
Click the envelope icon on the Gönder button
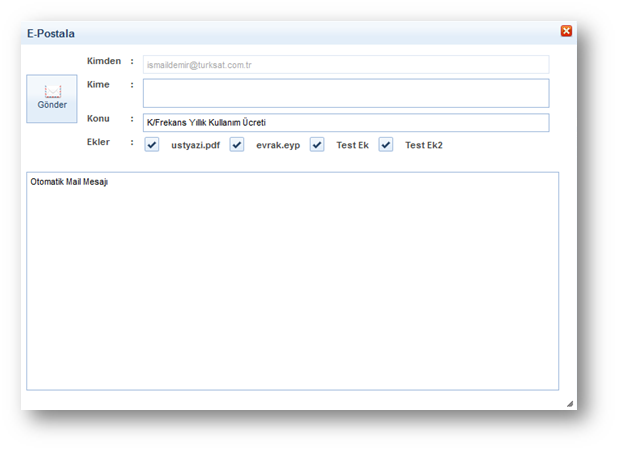pyautogui.click(x=52, y=90)
